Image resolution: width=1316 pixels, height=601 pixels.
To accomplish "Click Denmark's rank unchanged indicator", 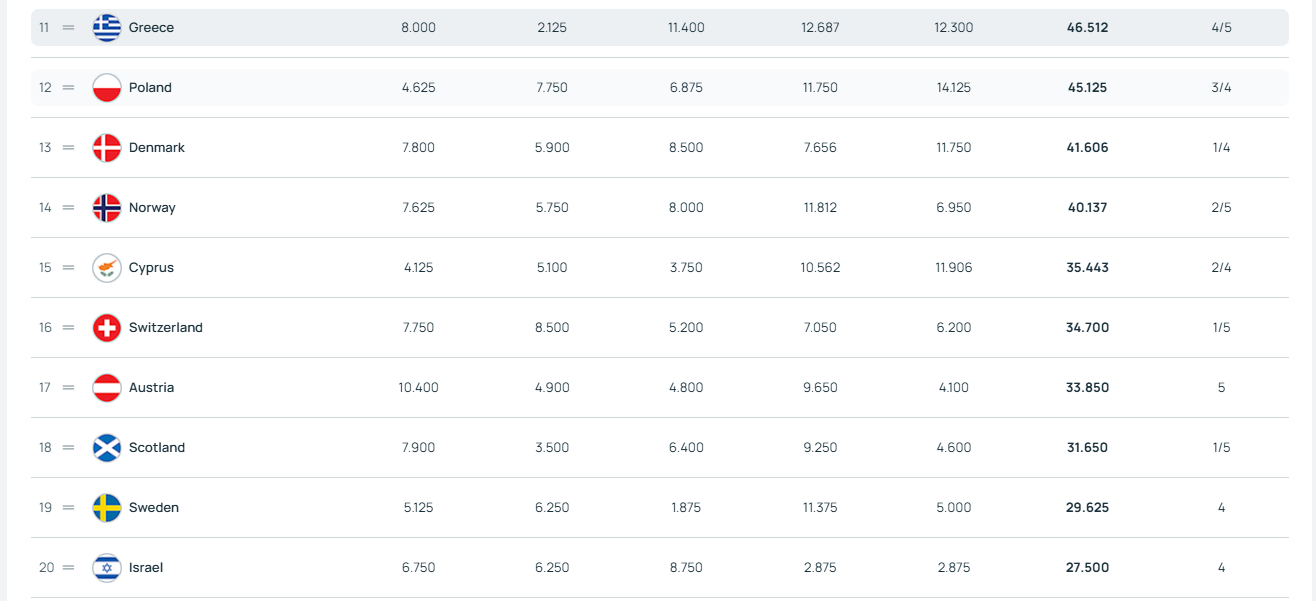I will point(69,148).
